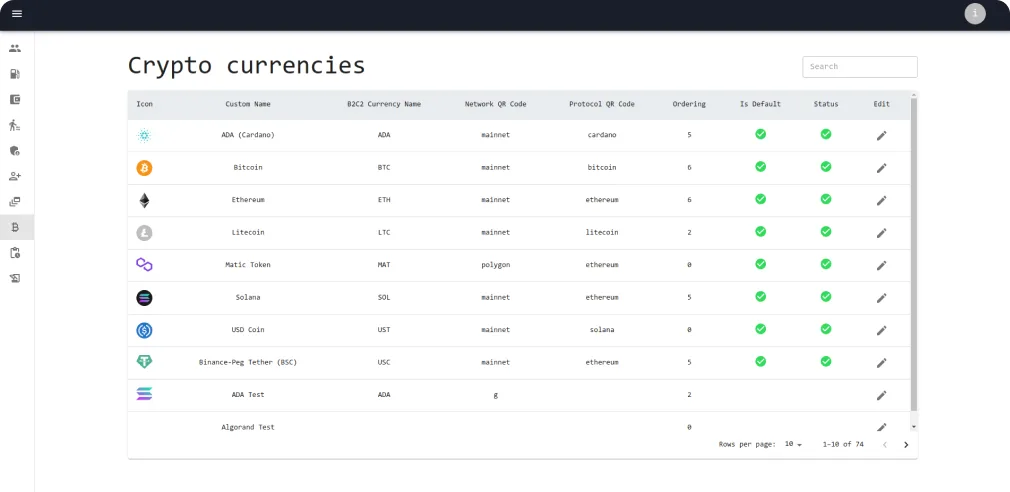This screenshot has width=1010, height=492.
Task: Toggle Status check for ADA (Cardano)
Action: coord(826,134)
